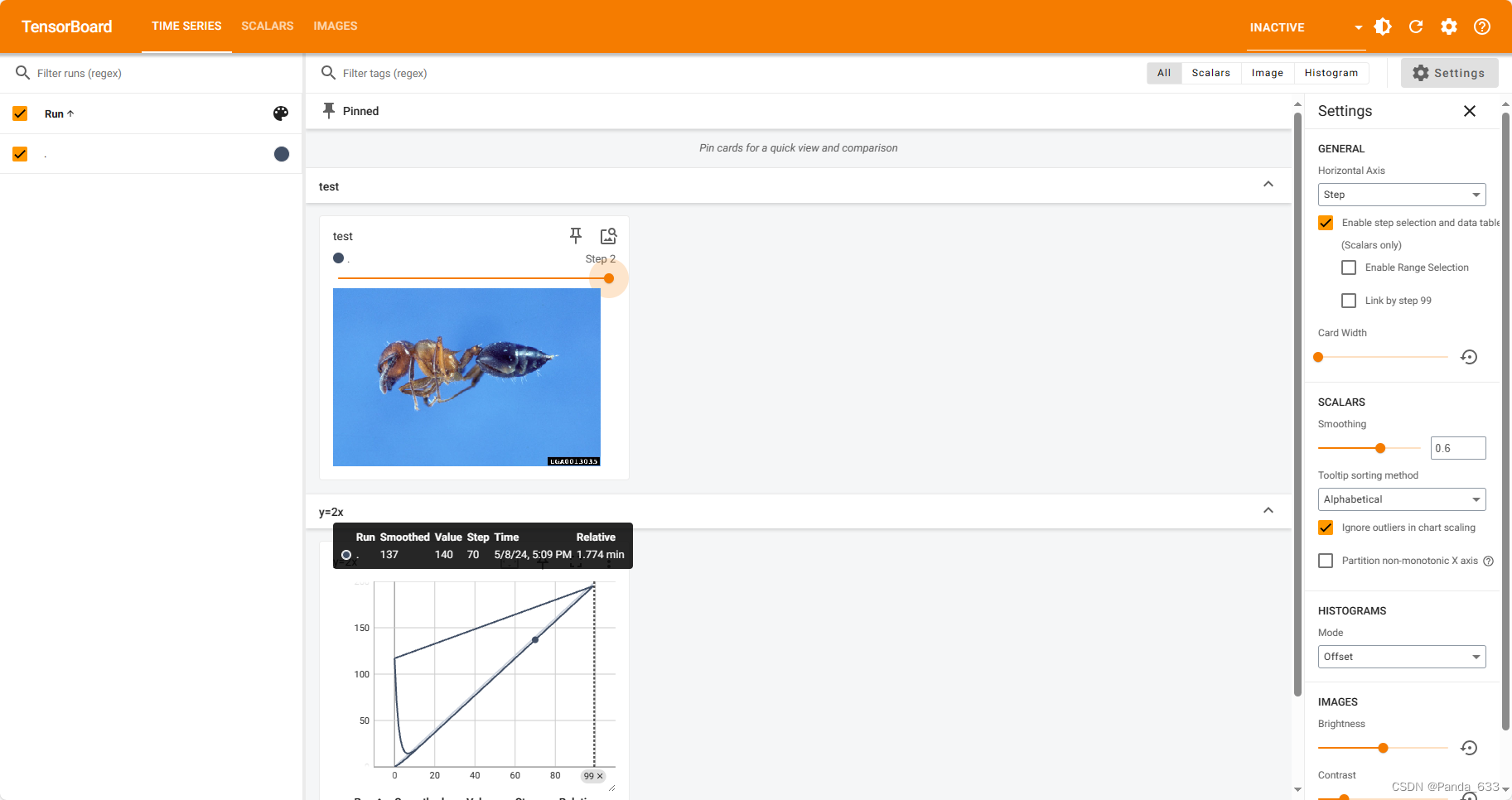The height and width of the screenshot is (800, 1512).
Task: Sort runs by the Run column header
Action: pos(59,113)
